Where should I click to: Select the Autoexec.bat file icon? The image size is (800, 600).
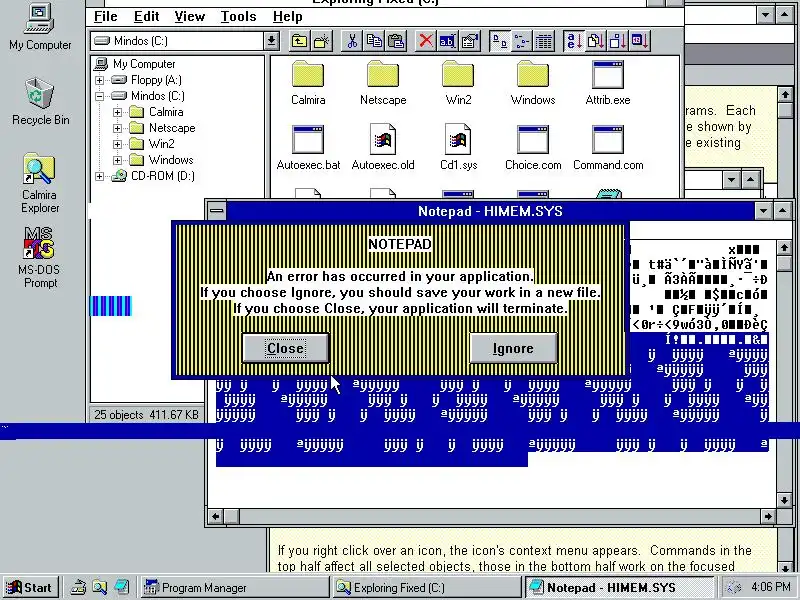[308, 148]
